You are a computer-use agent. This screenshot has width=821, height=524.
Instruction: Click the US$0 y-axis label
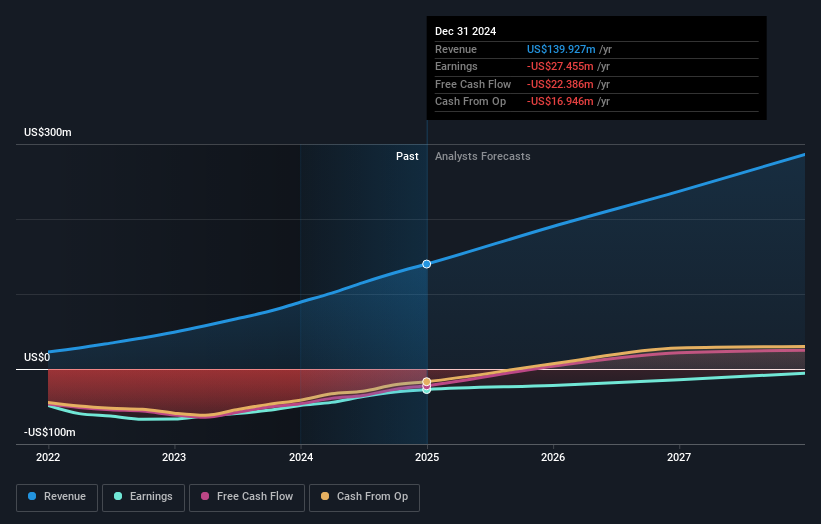[x=37, y=358]
